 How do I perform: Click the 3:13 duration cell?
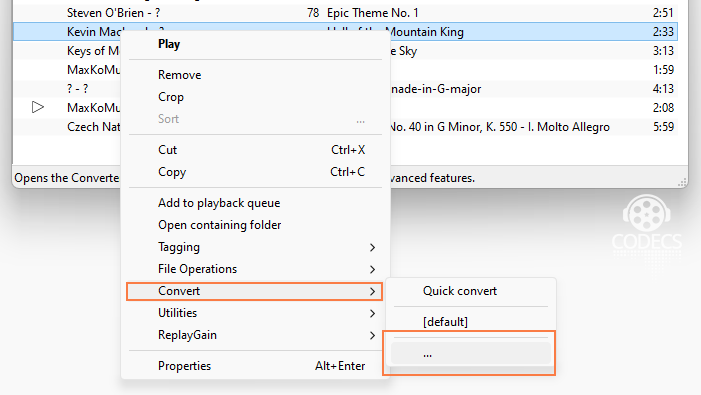663,51
